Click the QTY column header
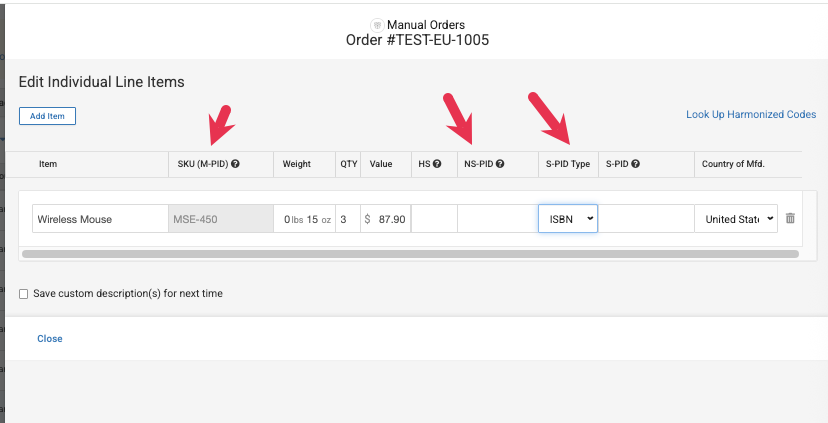The image size is (828, 423). pos(349,164)
